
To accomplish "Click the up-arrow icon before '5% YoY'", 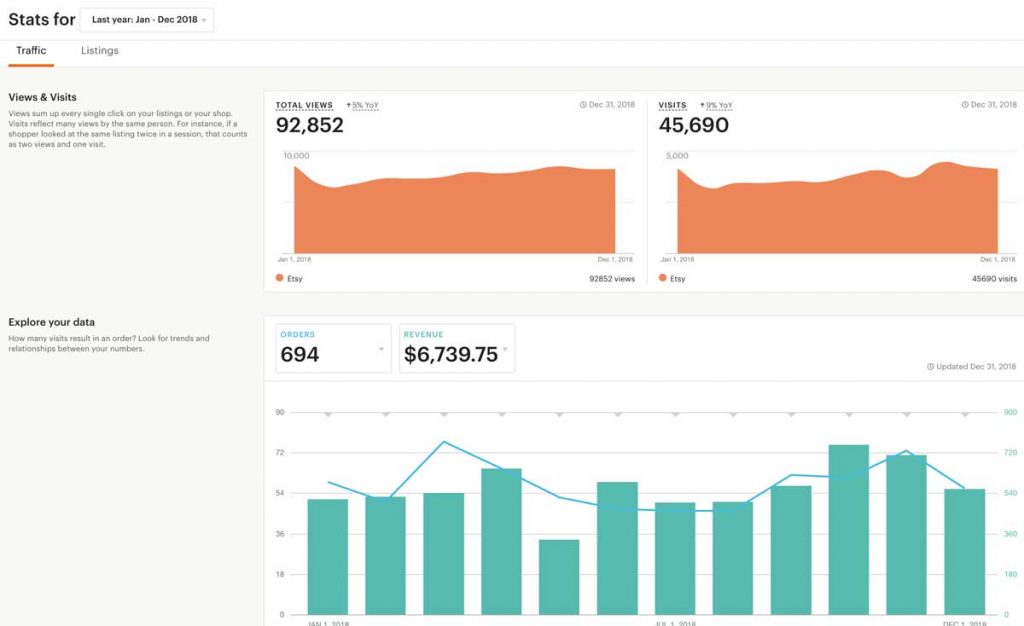I will coord(349,105).
